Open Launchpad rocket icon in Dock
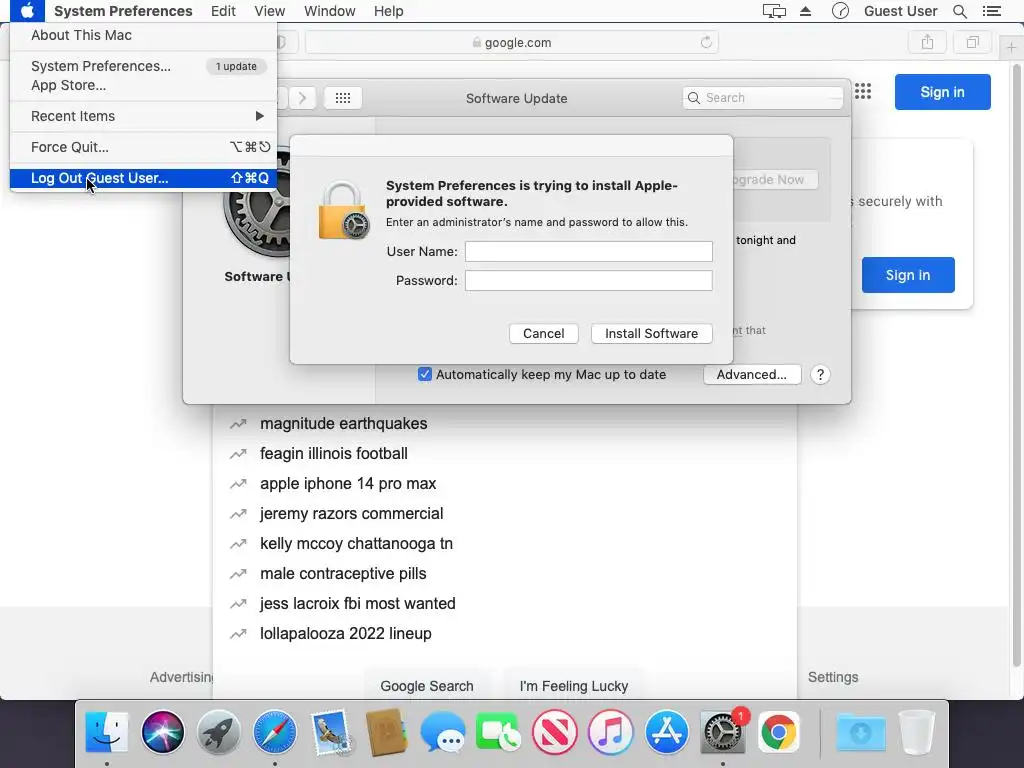The width and height of the screenshot is (1024, 768). click(219, 732)
